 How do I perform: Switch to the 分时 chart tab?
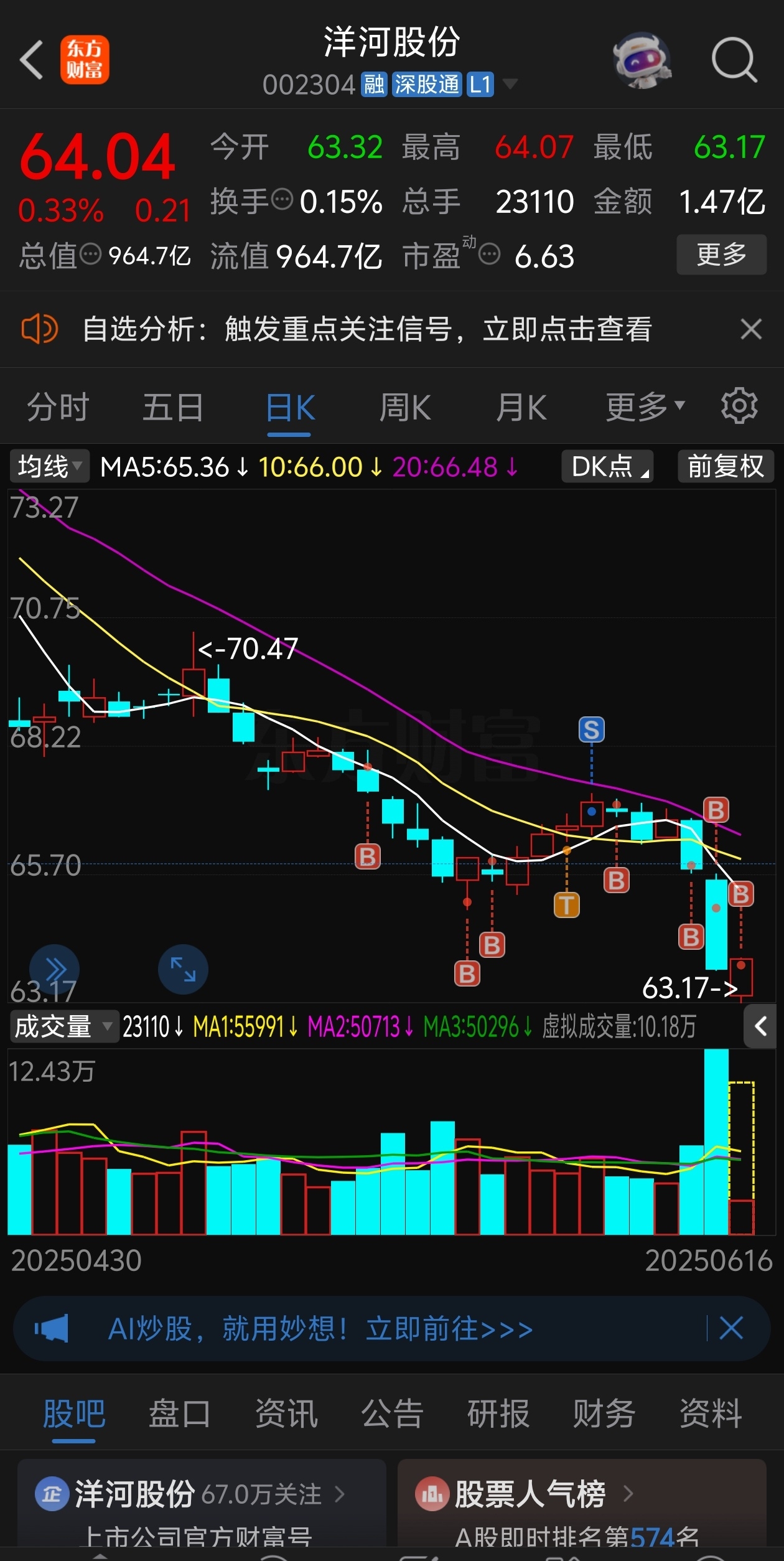click(58, 408)
